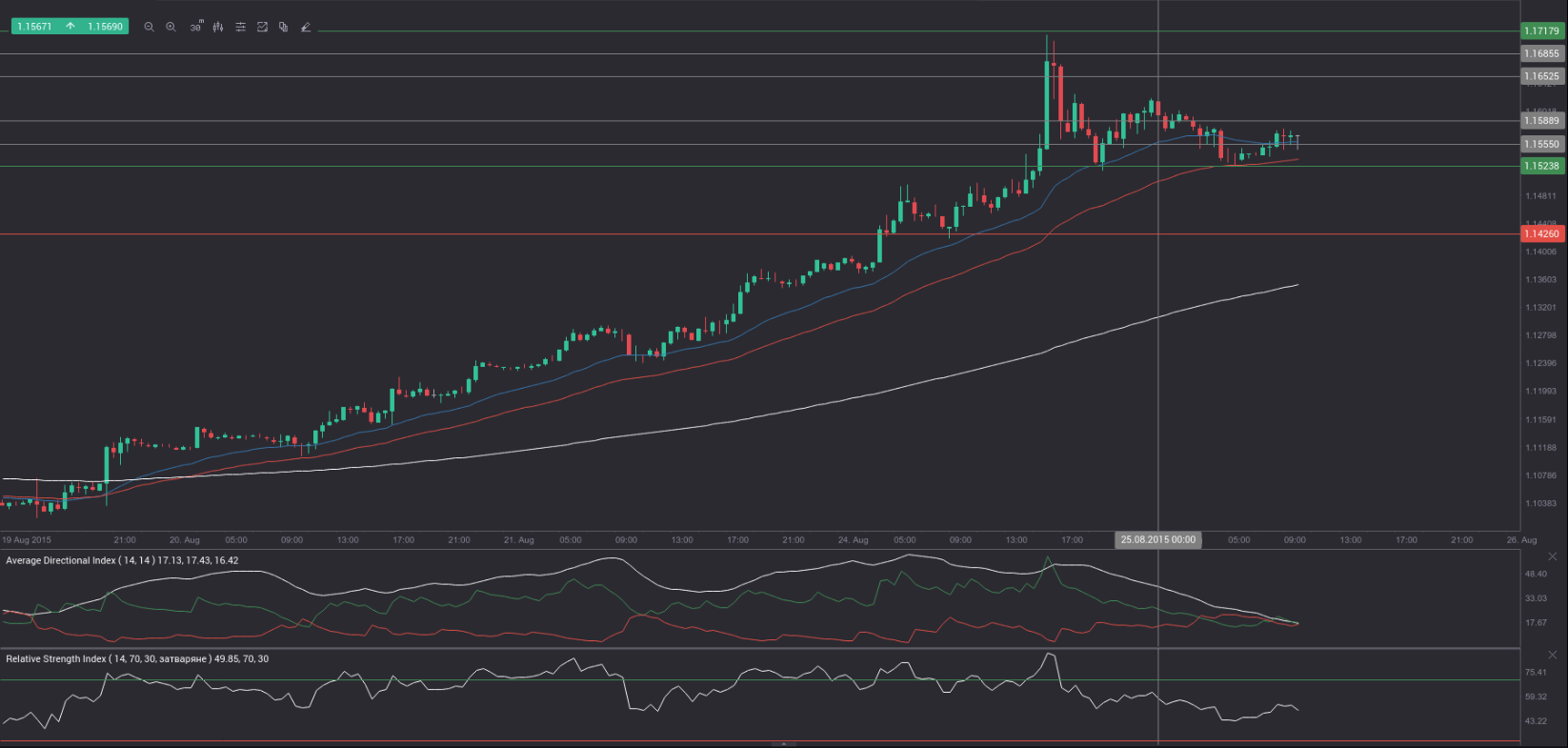Click the 1.16855 grey price level tag
The height and width of the screenshot is (748, 1568).
pyautogui.click(x=1541, y=54)
